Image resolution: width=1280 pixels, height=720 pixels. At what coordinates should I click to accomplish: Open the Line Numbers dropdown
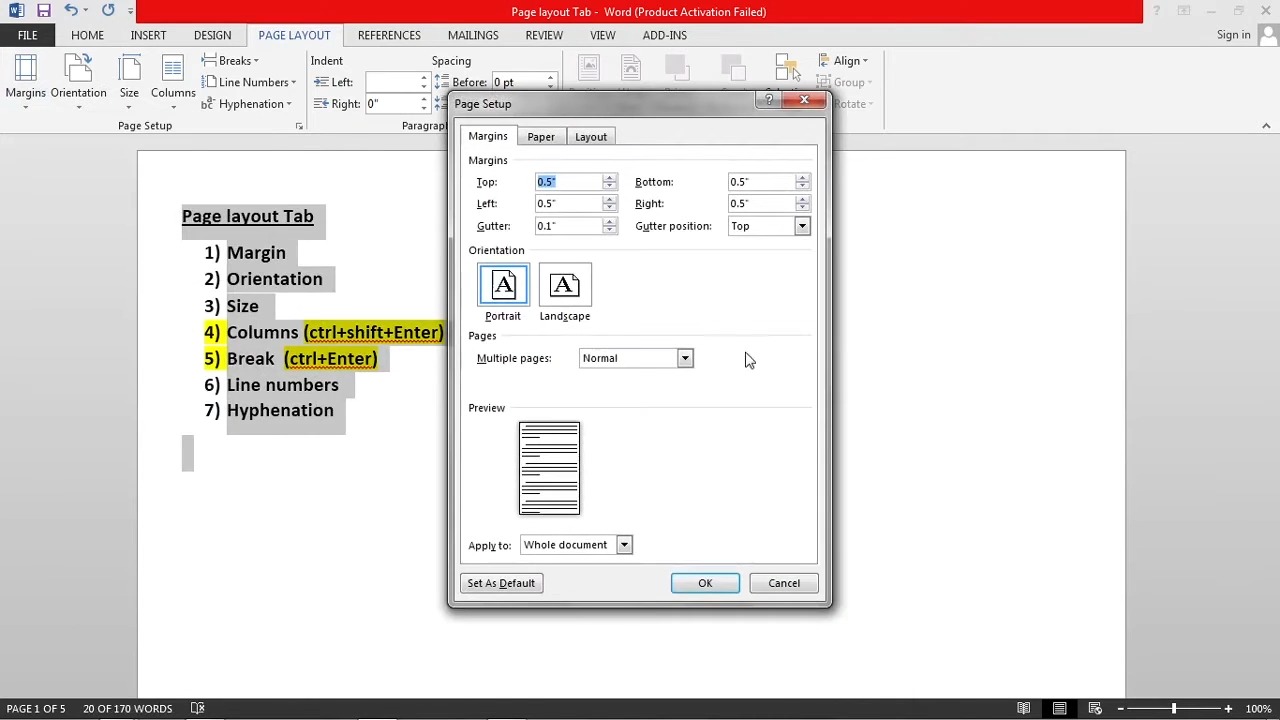[x=249, y=82]
